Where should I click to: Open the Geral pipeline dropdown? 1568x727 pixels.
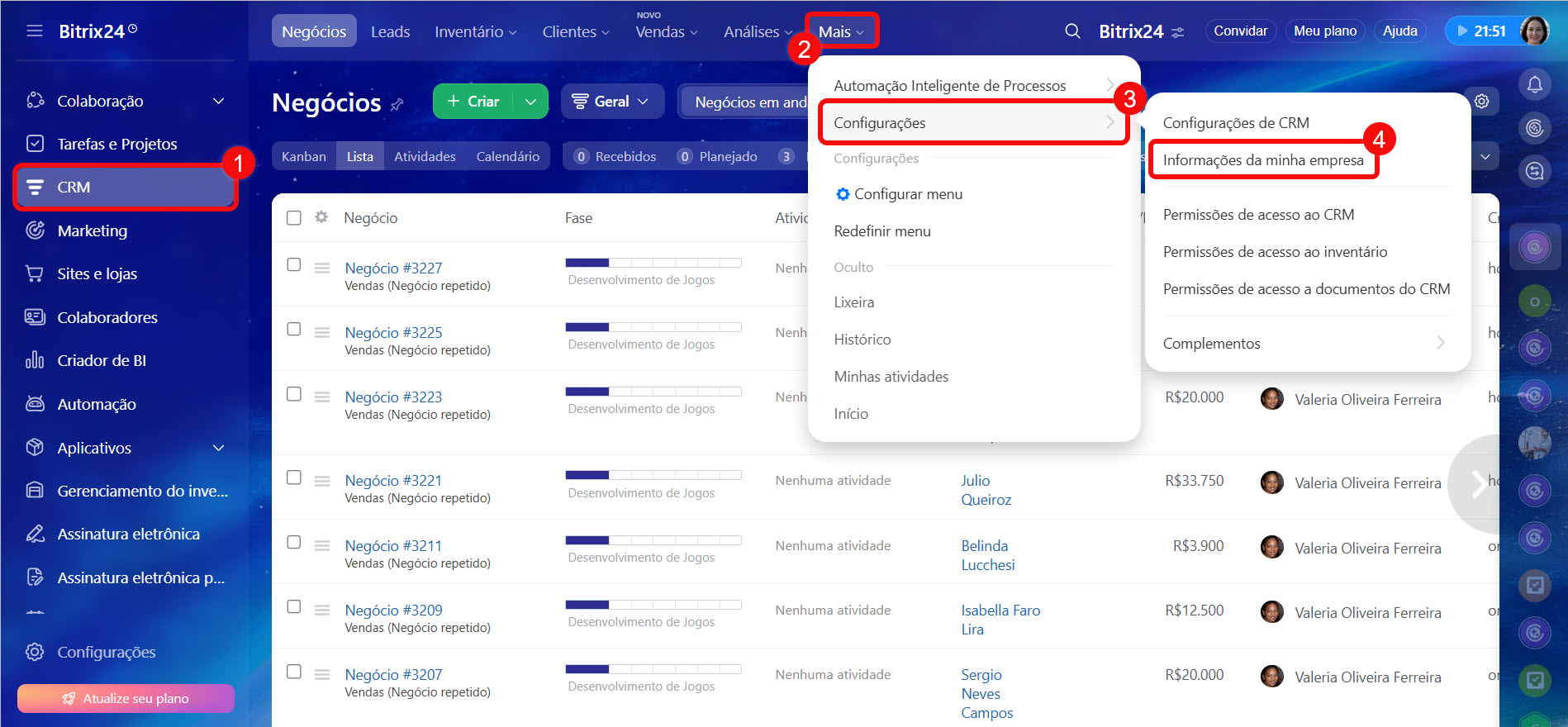click(x=611, y=102)
